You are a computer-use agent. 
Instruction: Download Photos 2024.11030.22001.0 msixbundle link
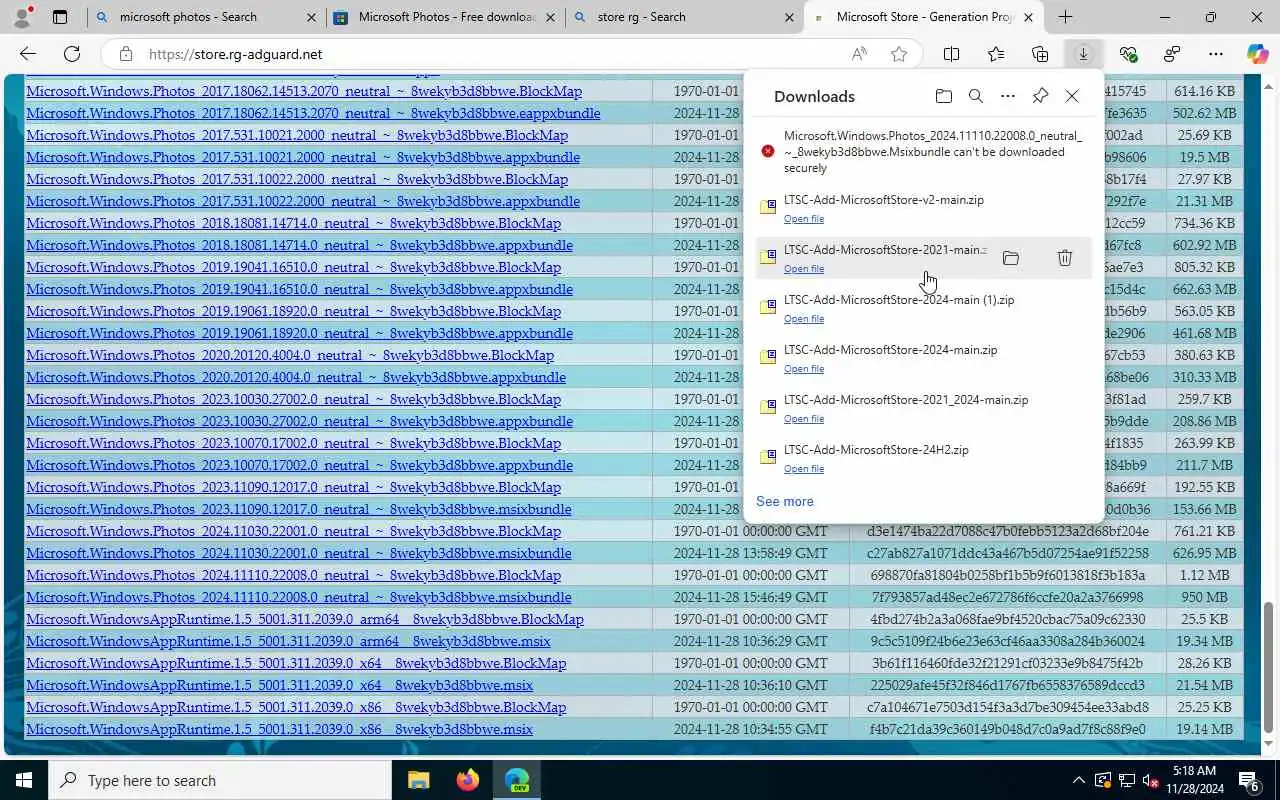299,553
